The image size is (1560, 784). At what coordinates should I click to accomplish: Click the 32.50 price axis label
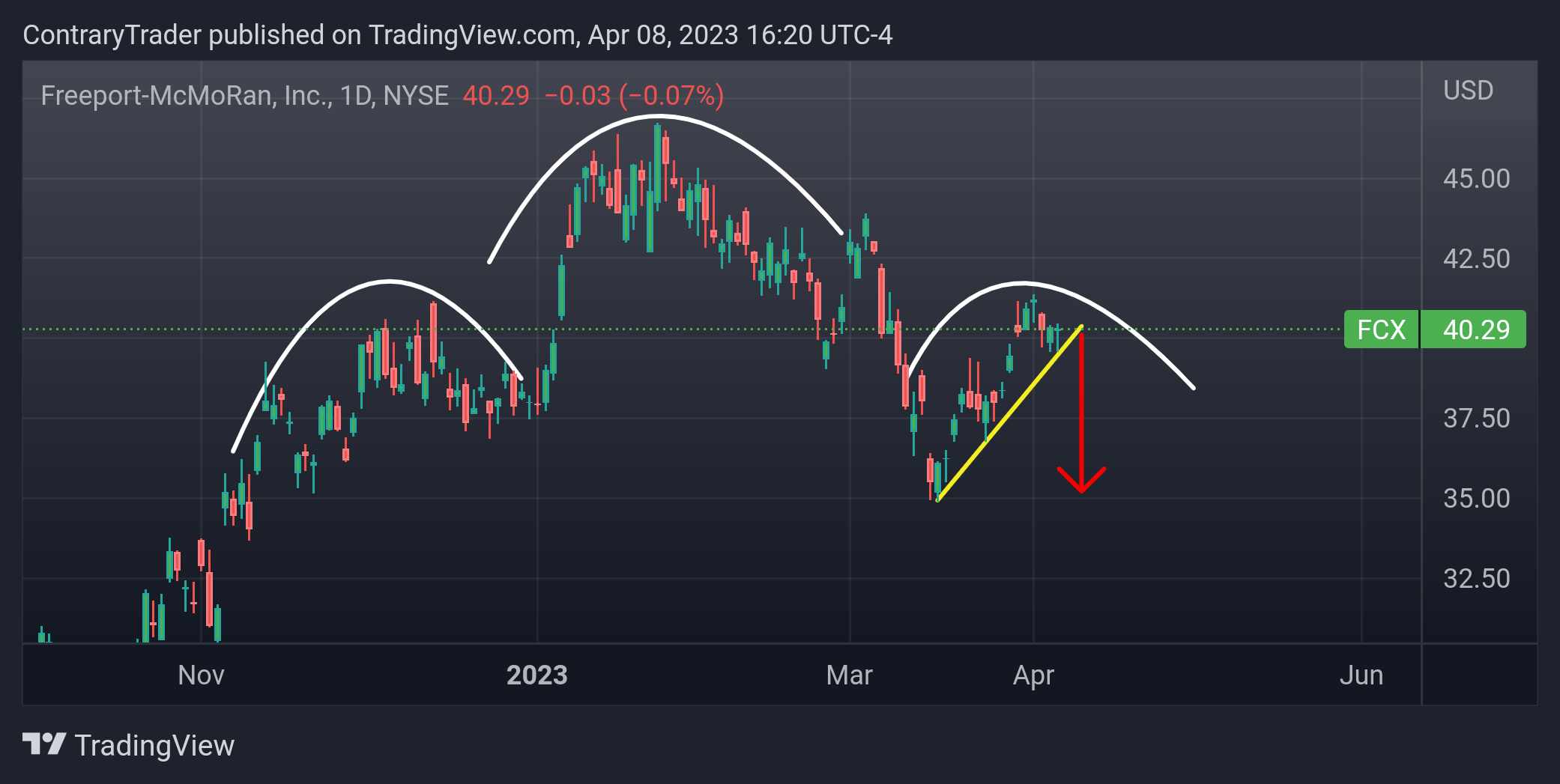pyautogui.click(x=1476, y=579)
